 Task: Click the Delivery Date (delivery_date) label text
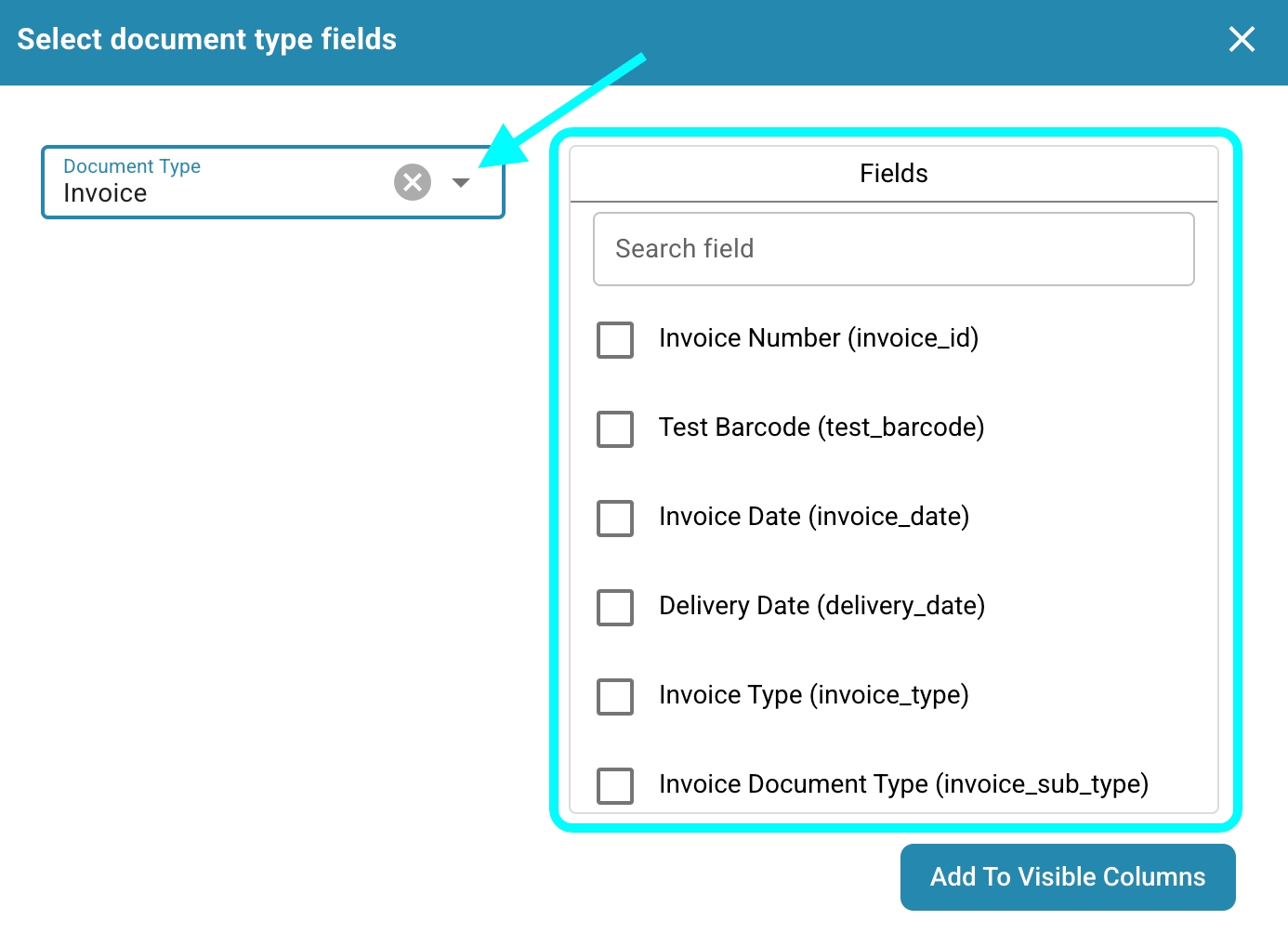[x=821, y=606]
